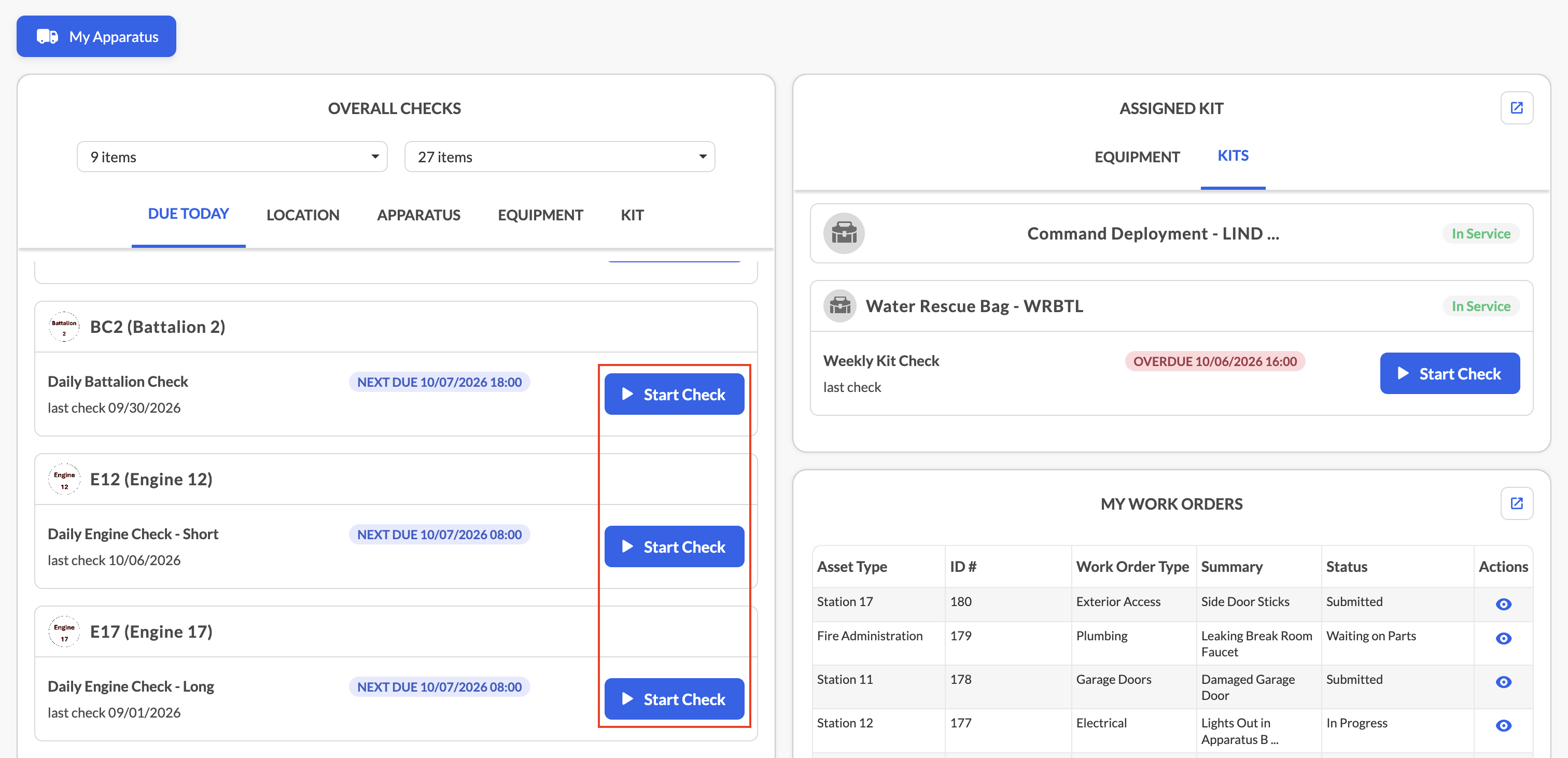View work order 179 with eye icon
This screenshot has width=1568, height=758.
coord(1503,638)
